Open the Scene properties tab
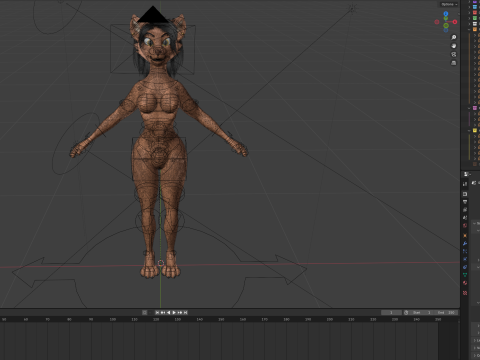This screenshot has height=360, width=480. tap(465, 218)
